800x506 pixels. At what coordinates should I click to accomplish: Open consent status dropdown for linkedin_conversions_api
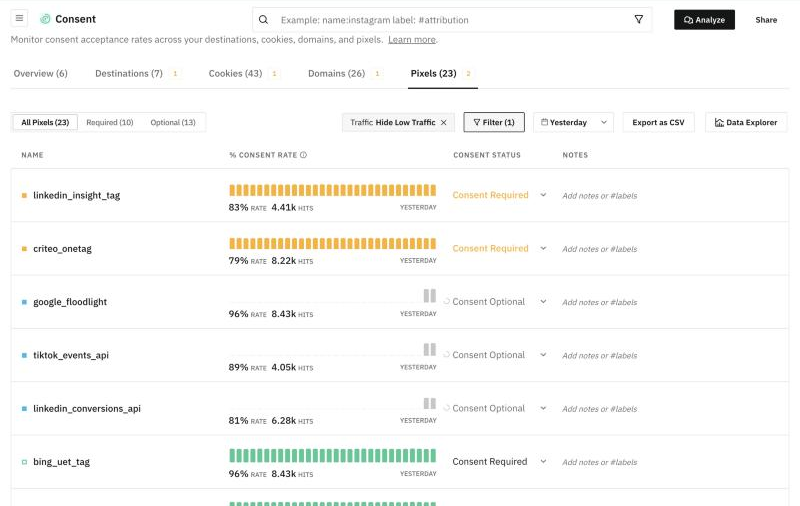point(543,408)
